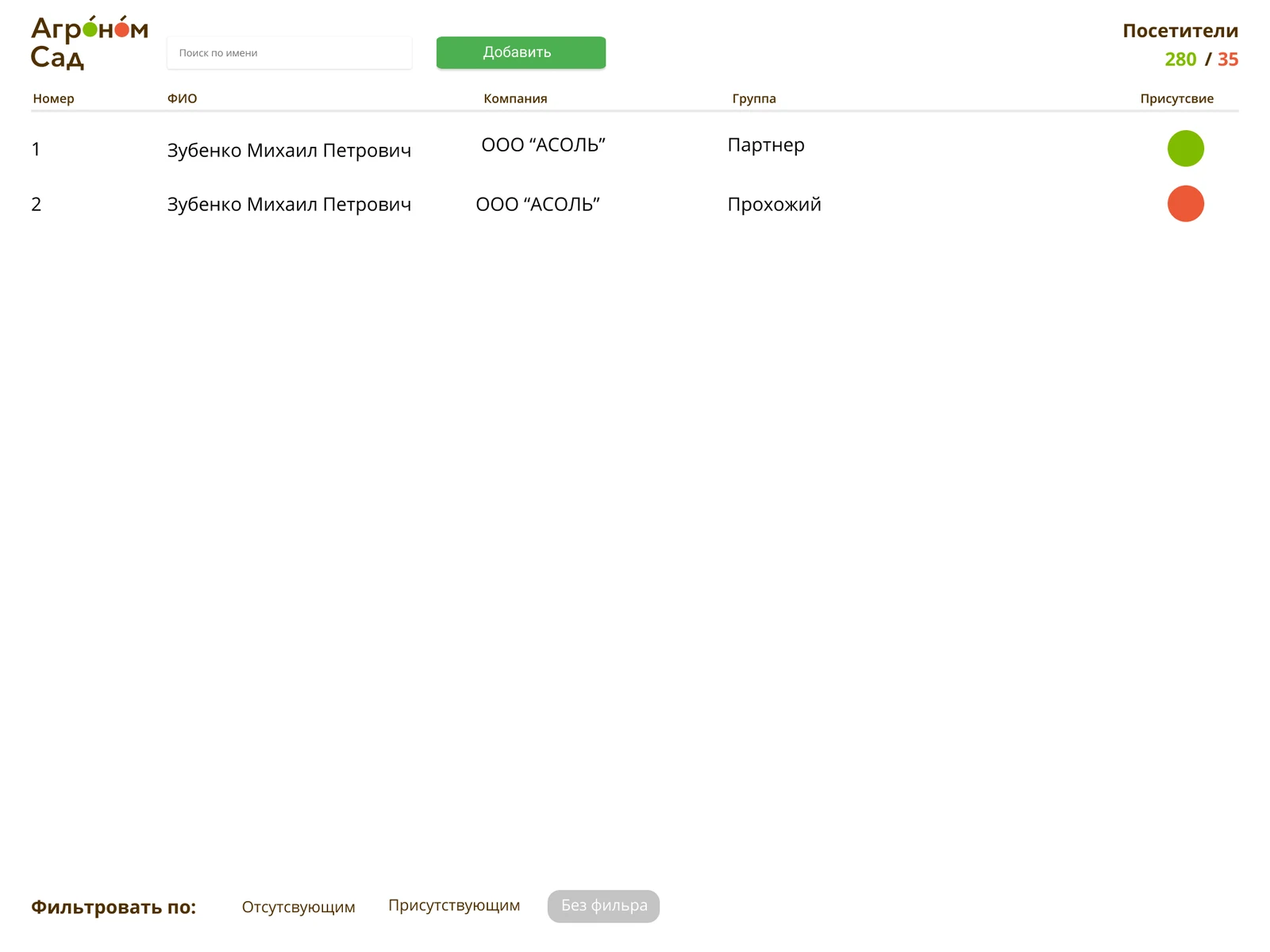Click the Прохожий group cell

[x=775, y=204]
